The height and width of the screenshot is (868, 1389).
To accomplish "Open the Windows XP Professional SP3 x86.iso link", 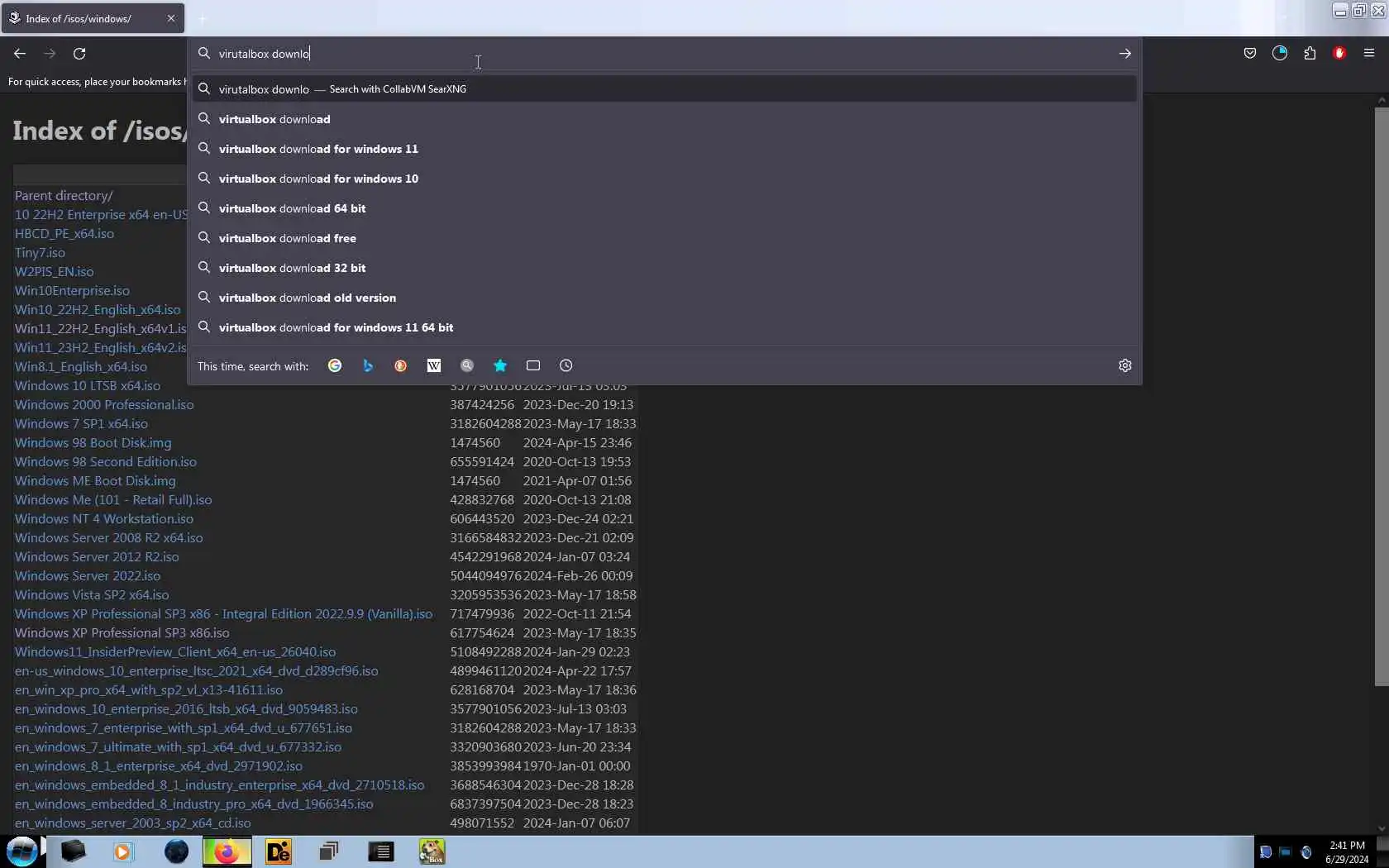I will tap(122, 633).
